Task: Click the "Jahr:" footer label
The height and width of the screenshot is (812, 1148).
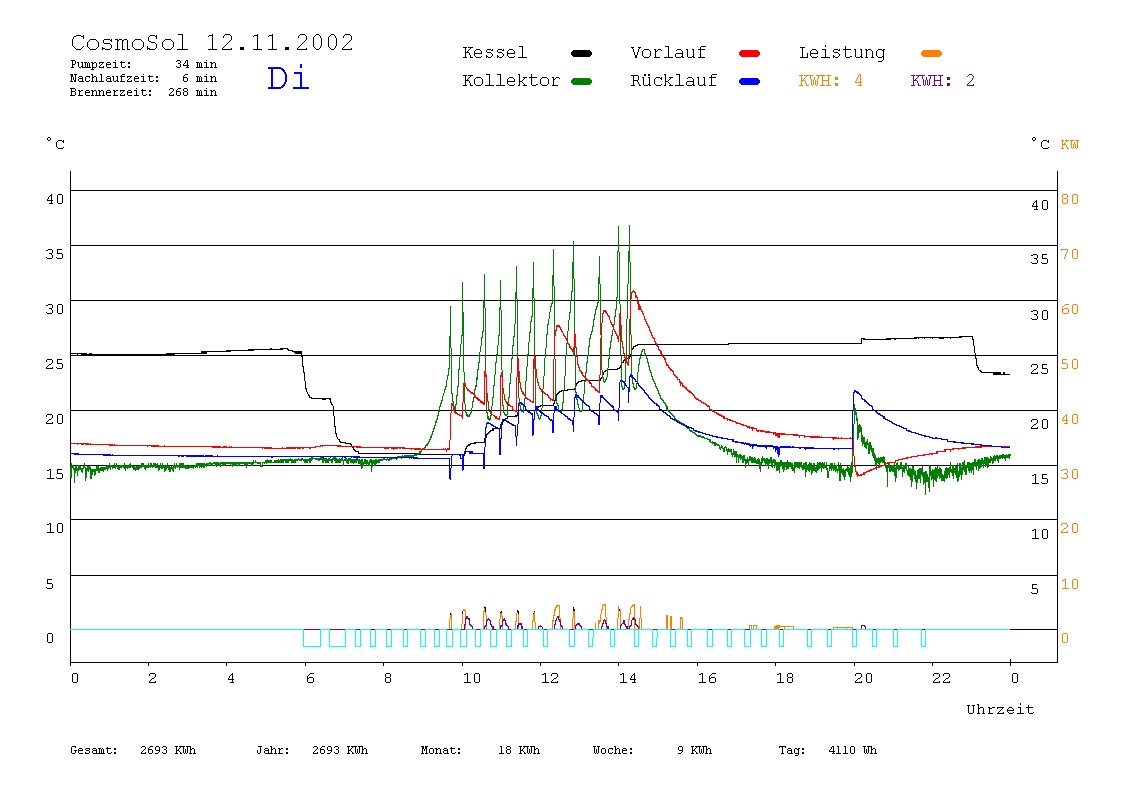Action: (273, 750)
